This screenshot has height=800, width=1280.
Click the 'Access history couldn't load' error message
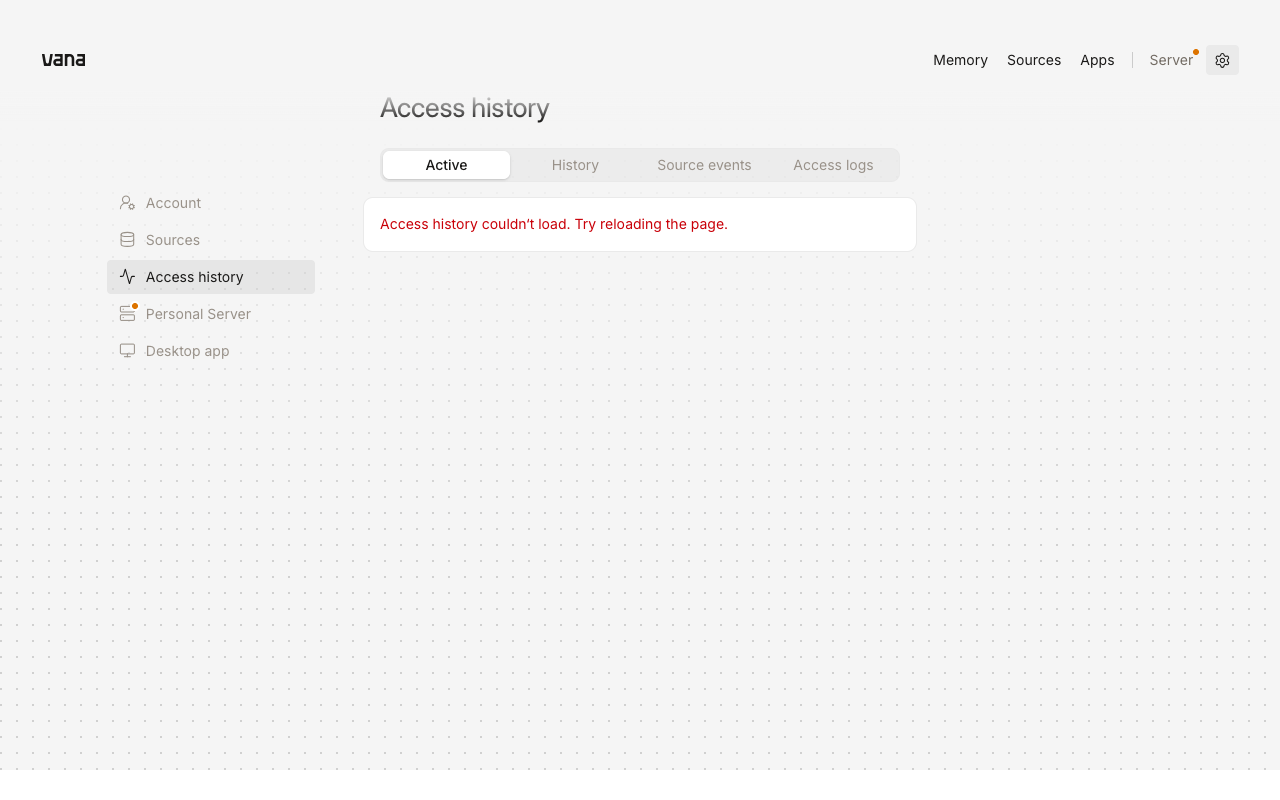tap(554, 224)
